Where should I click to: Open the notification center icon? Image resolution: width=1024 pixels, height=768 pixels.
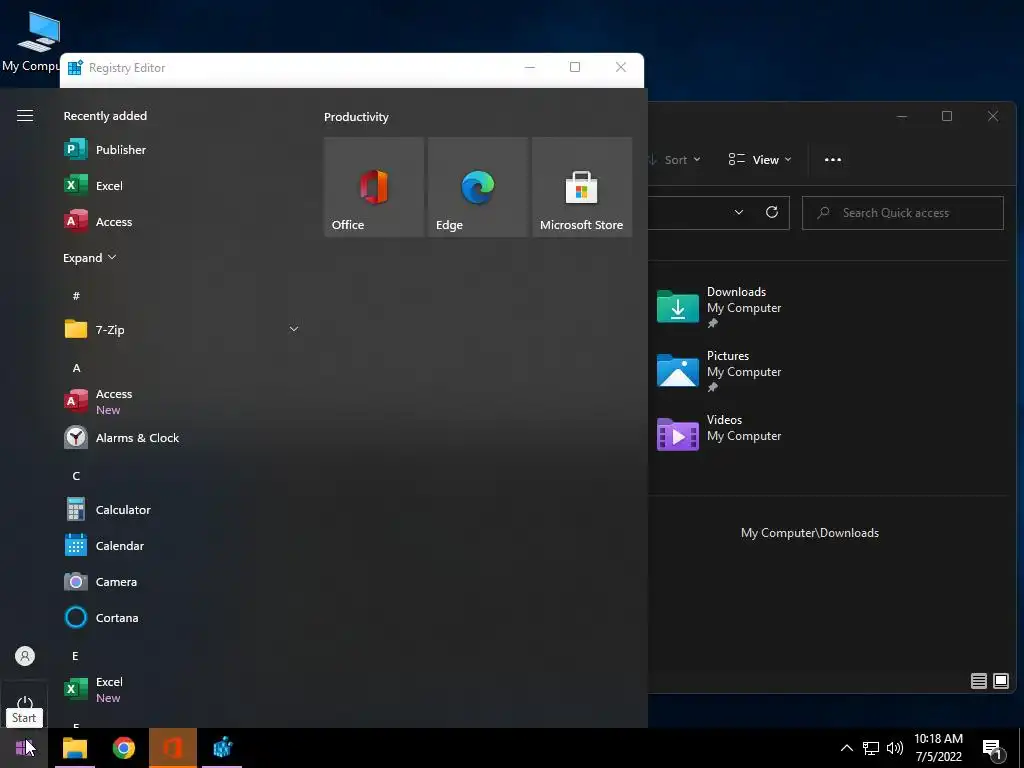coord(993,749)
